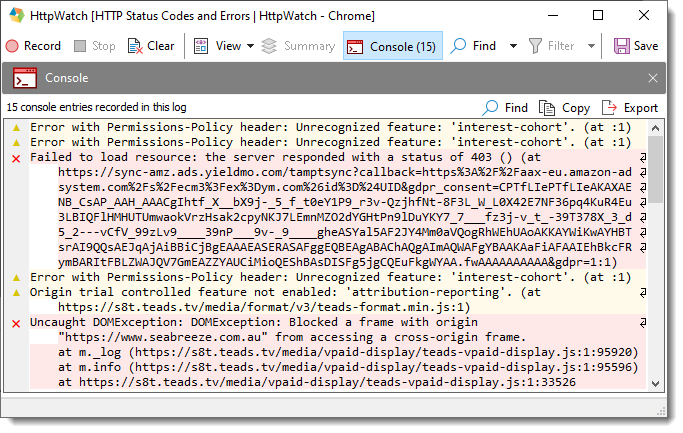Expand the View dropdown arrow
Image resolution: width=683 pixels, height=433 pixels.
click(x=250, y=46)
